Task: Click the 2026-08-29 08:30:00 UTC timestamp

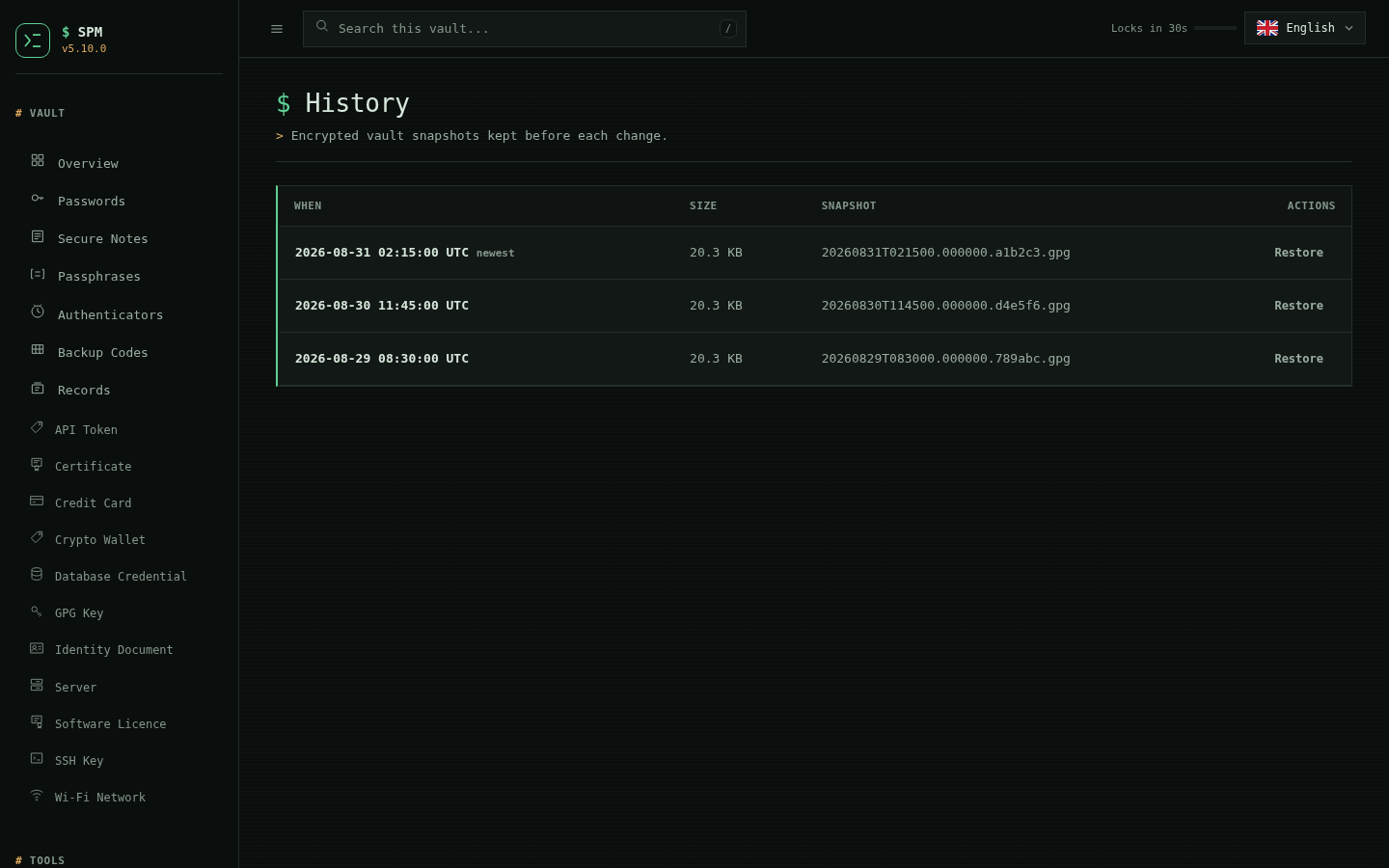Action: tap(382, 359)
